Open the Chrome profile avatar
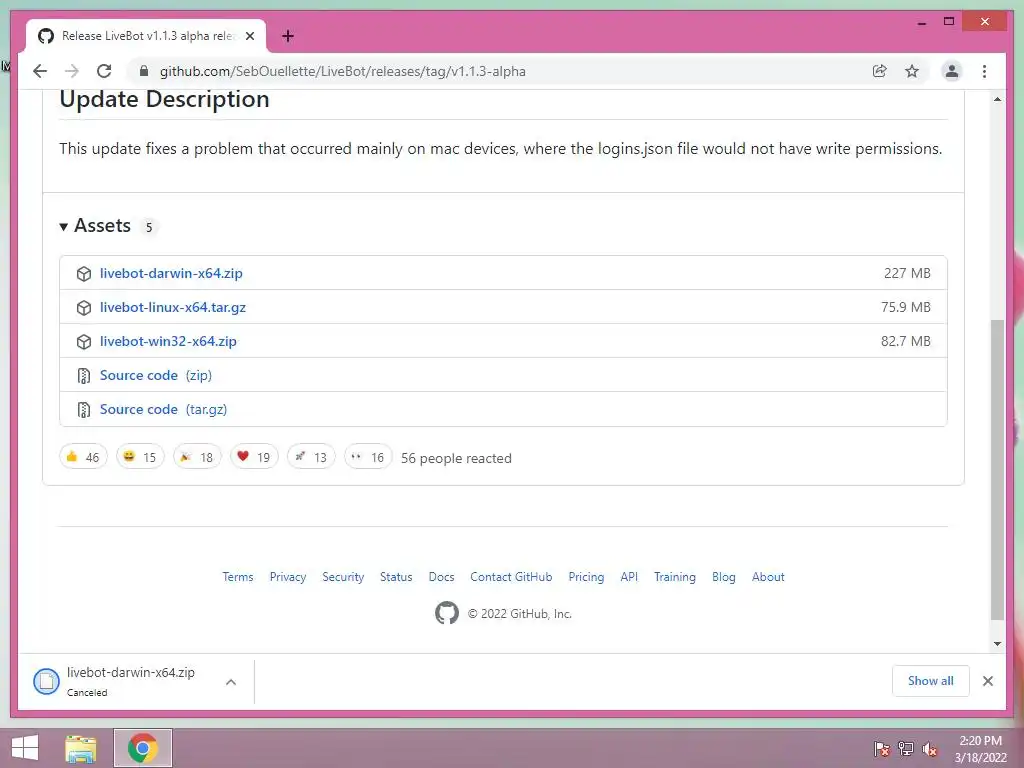 pos(952,71)
